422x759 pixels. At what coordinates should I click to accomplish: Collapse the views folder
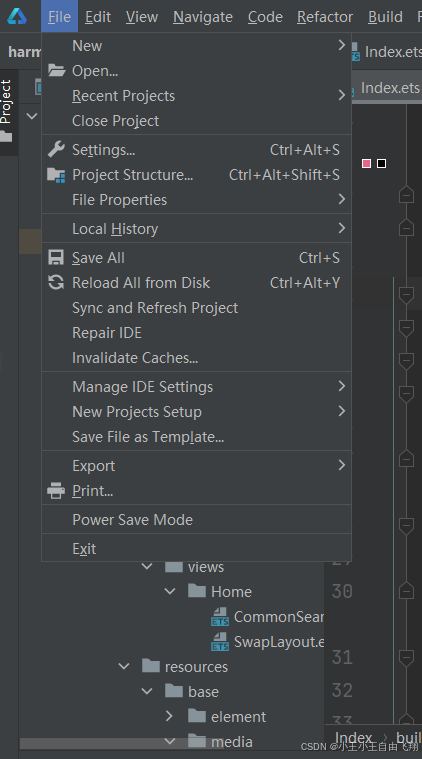[x=147, y=566]
